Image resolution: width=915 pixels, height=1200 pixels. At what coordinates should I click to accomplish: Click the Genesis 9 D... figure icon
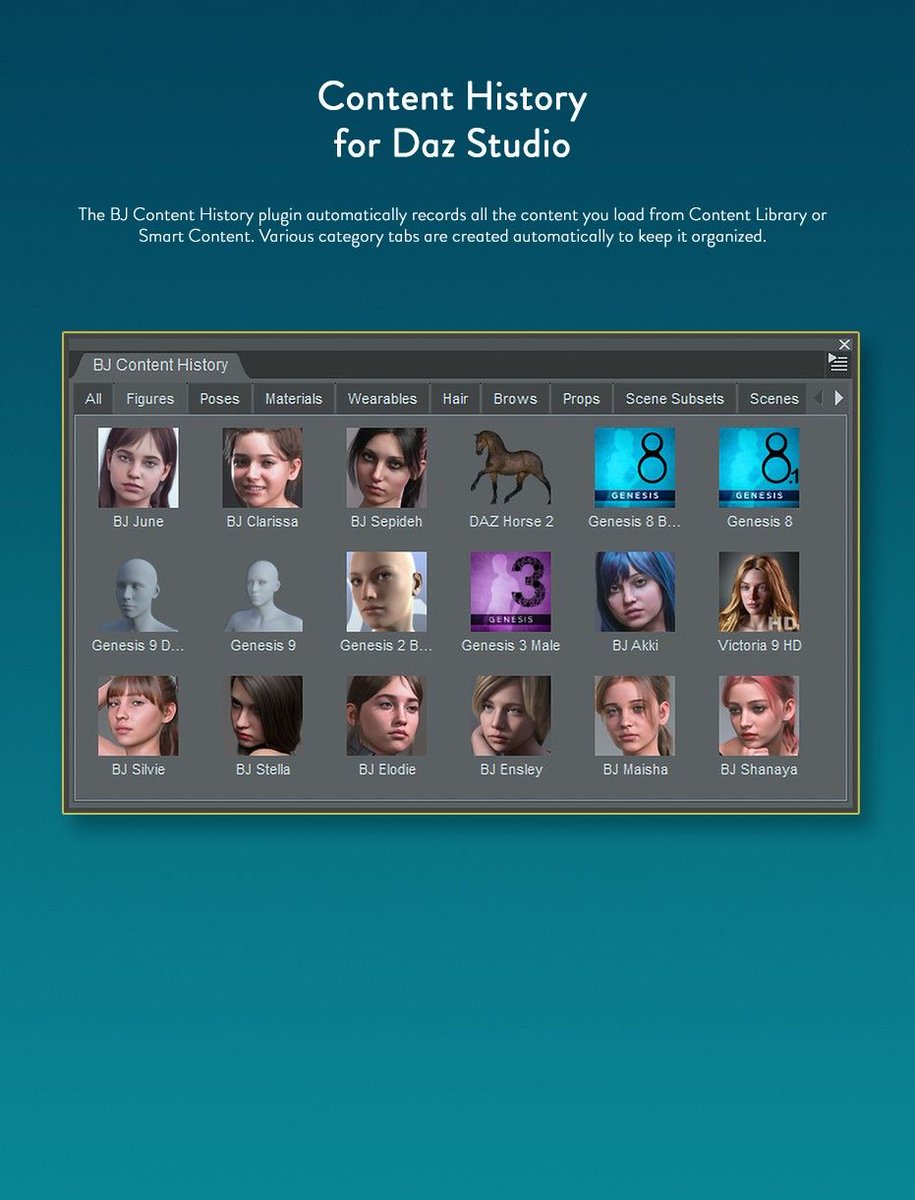(138, 592)
